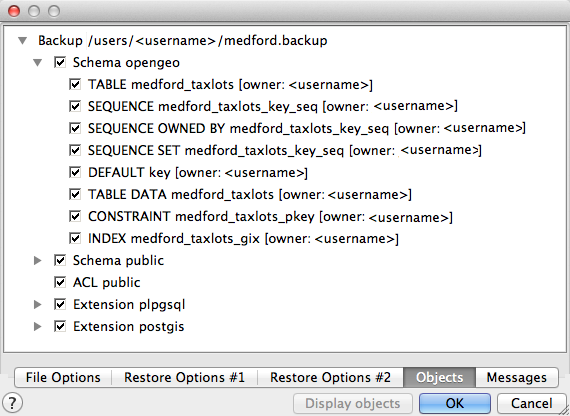Click the OK button
The height and width of the screenshot is (416, 570).
[455, 403]
